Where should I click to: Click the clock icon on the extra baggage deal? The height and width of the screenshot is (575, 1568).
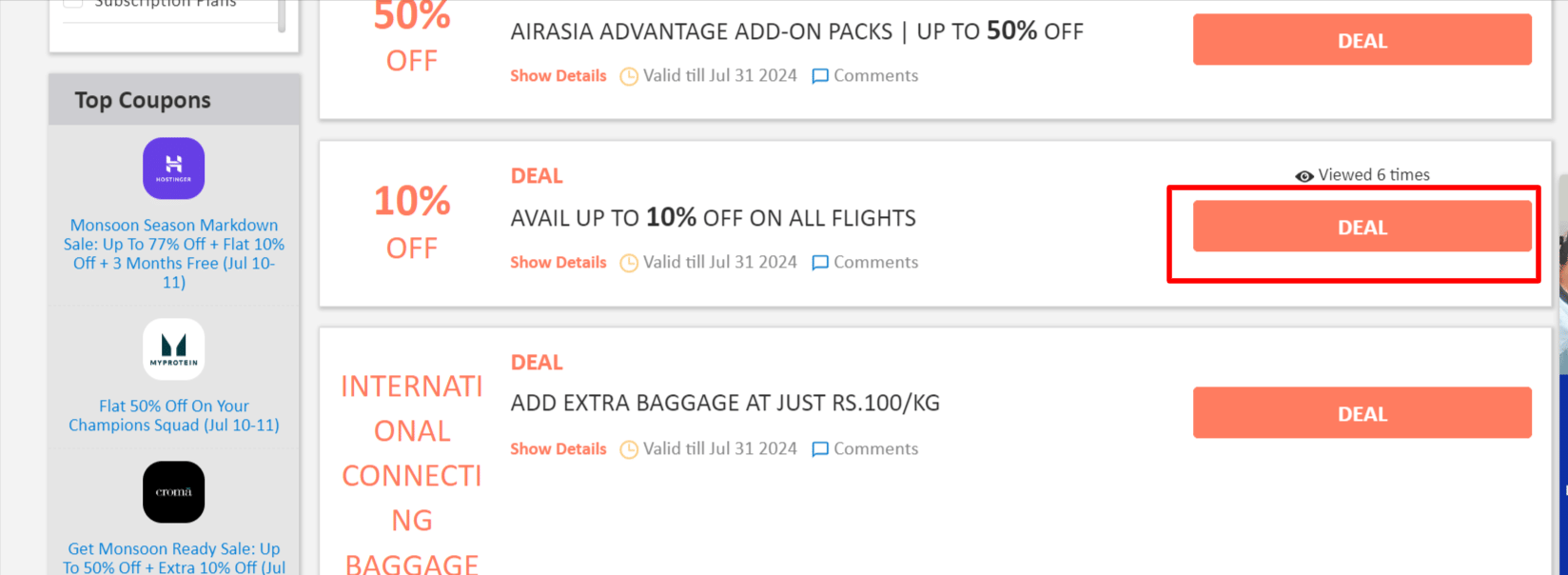[x=629, y=449]
